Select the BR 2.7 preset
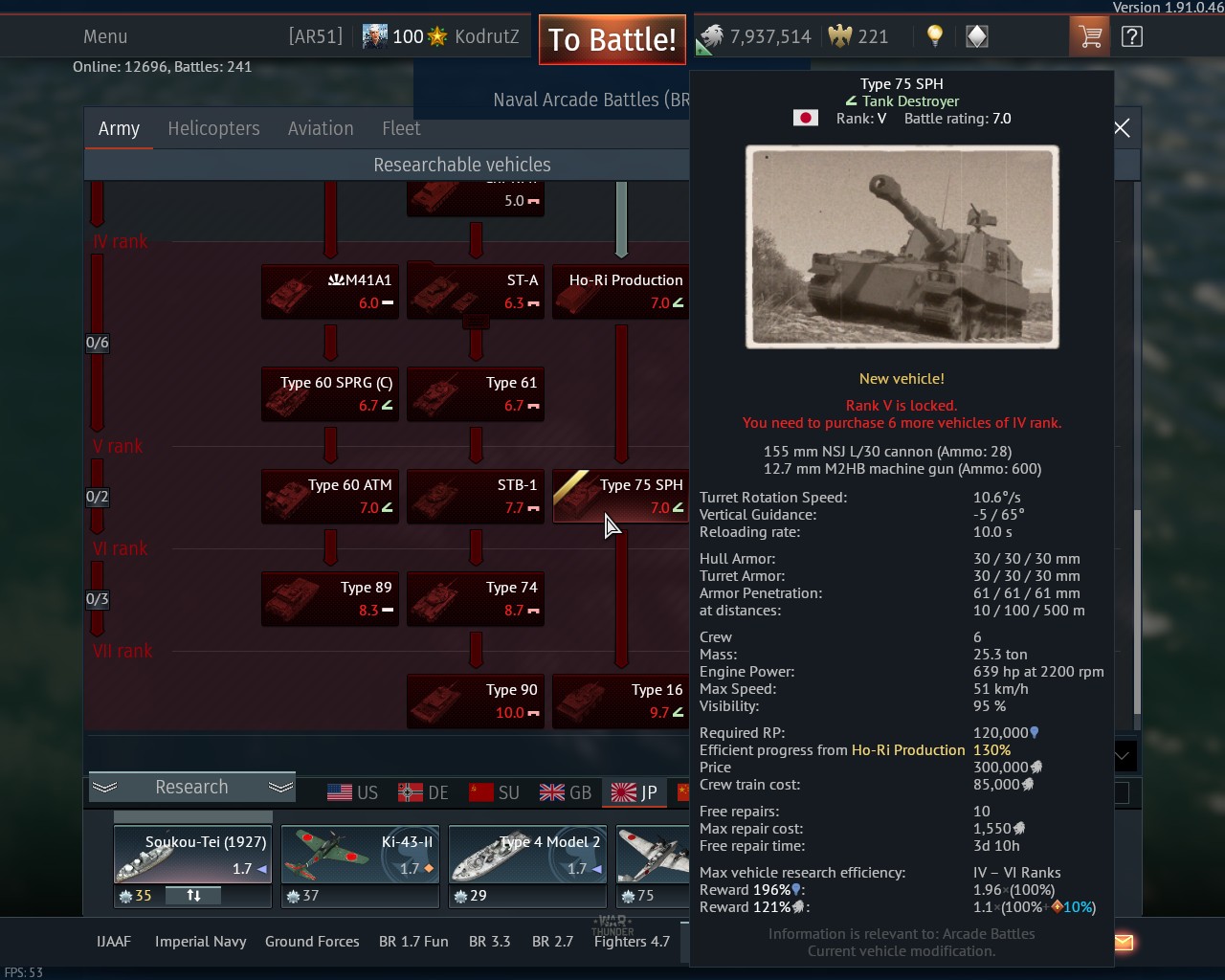Viewport: 1225px width, 980px height. [x=552, y=942]
